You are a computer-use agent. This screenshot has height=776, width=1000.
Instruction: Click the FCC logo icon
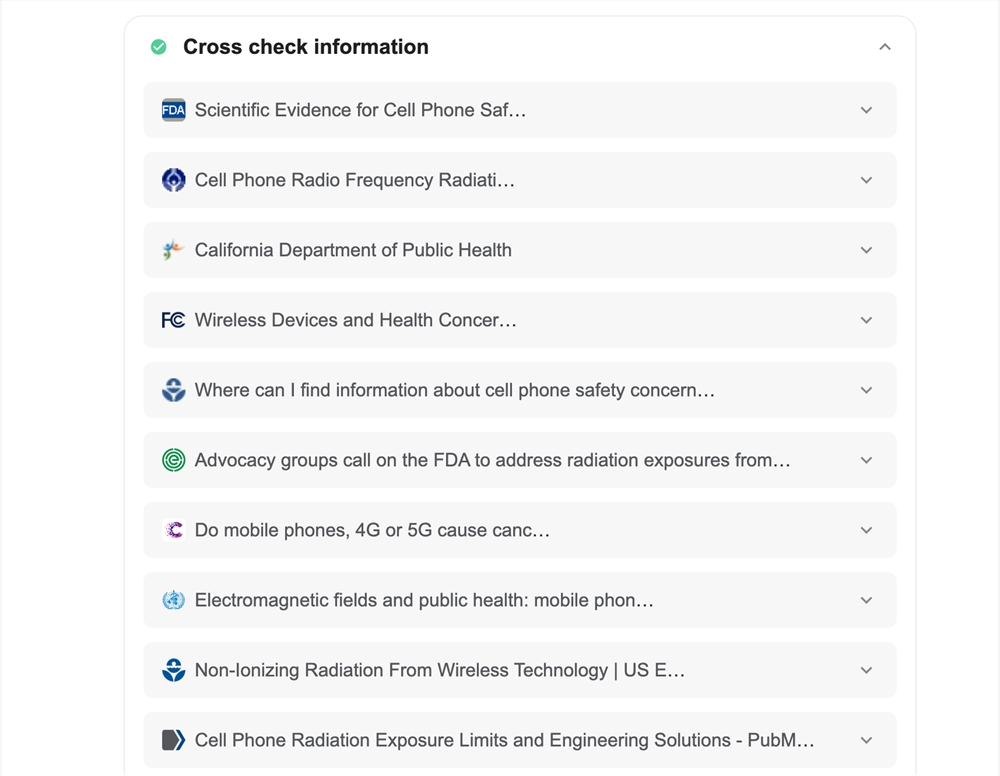[173, 320]
